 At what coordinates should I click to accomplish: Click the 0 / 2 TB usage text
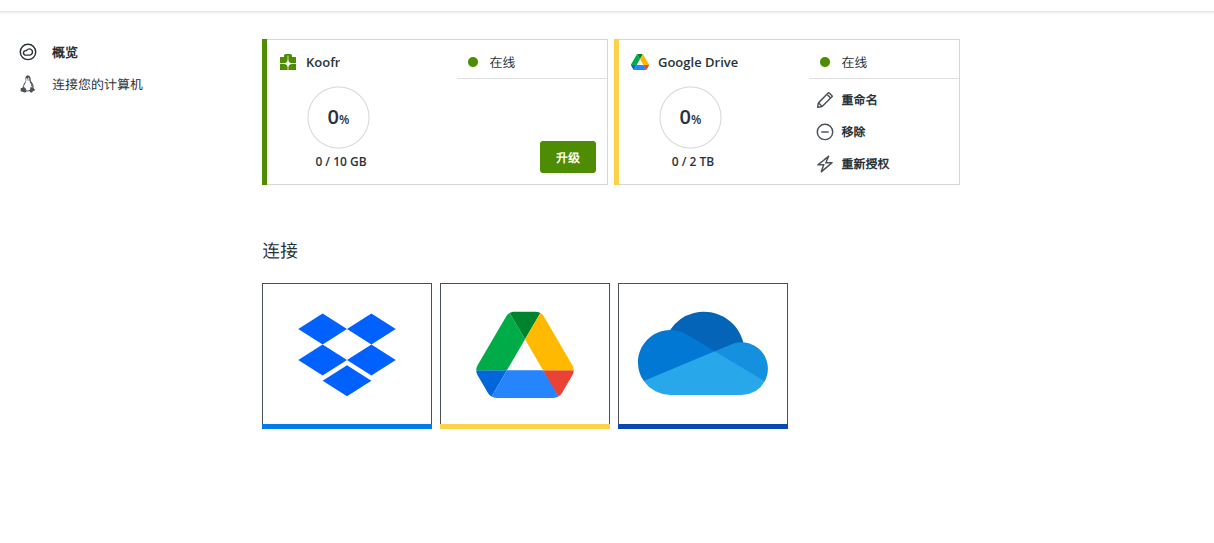coord(693,162)
